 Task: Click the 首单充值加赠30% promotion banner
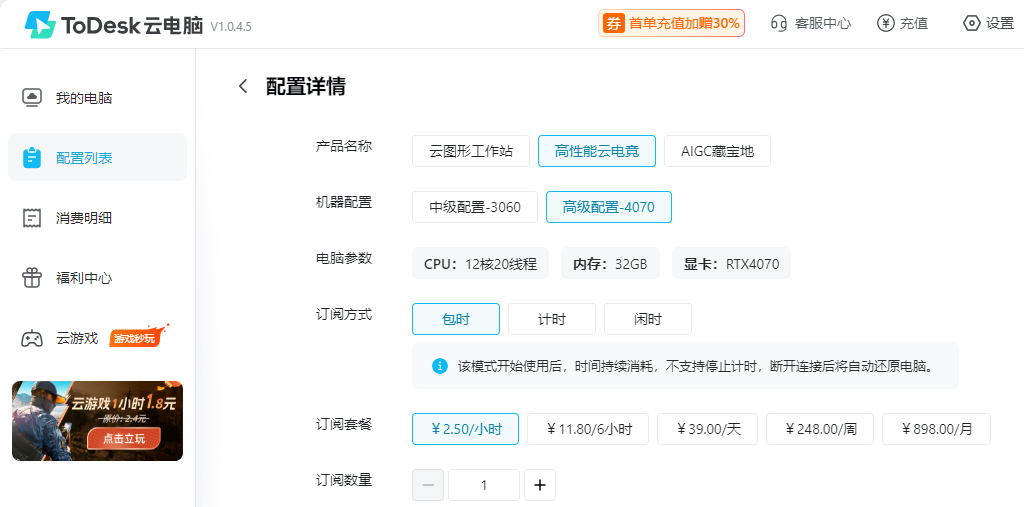point(671,24)
